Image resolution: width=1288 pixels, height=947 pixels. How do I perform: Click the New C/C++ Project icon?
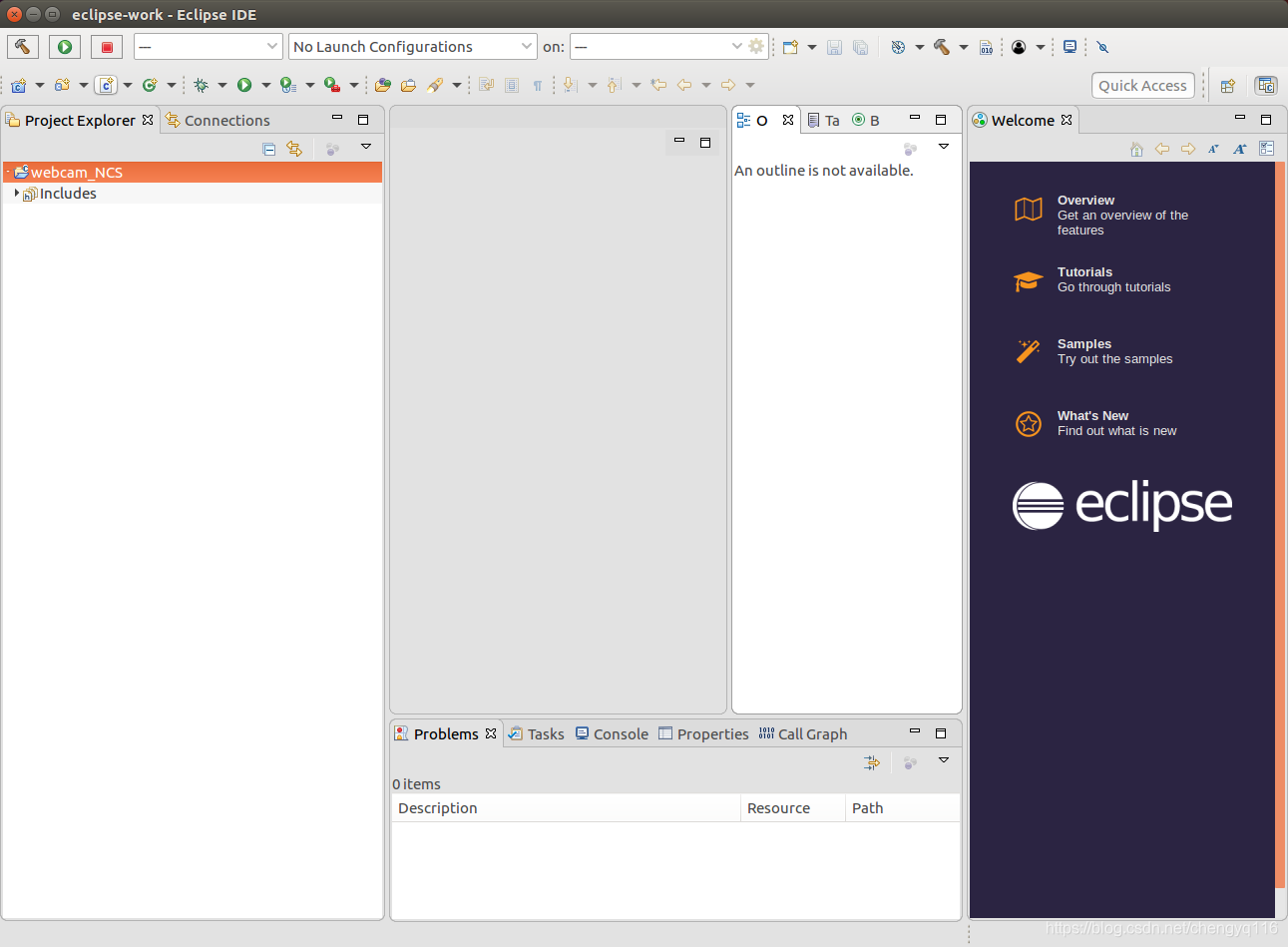pos(19,85)
